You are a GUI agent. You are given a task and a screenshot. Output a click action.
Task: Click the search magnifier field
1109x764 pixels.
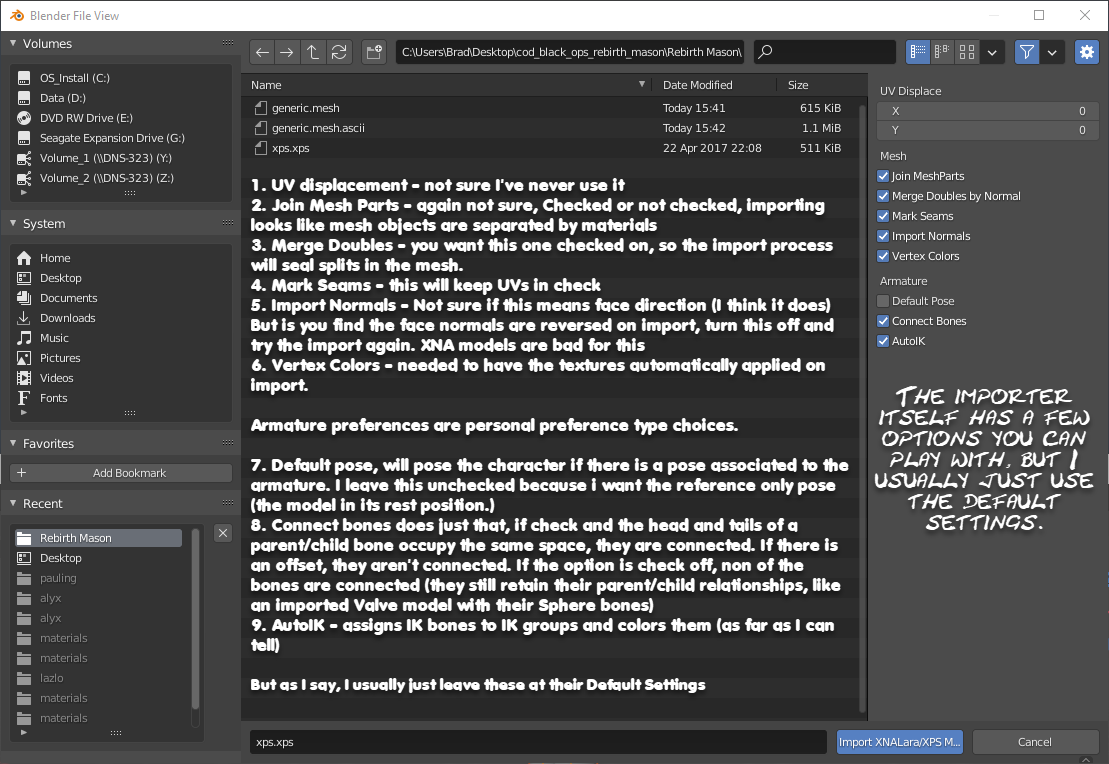coord(825,52)
